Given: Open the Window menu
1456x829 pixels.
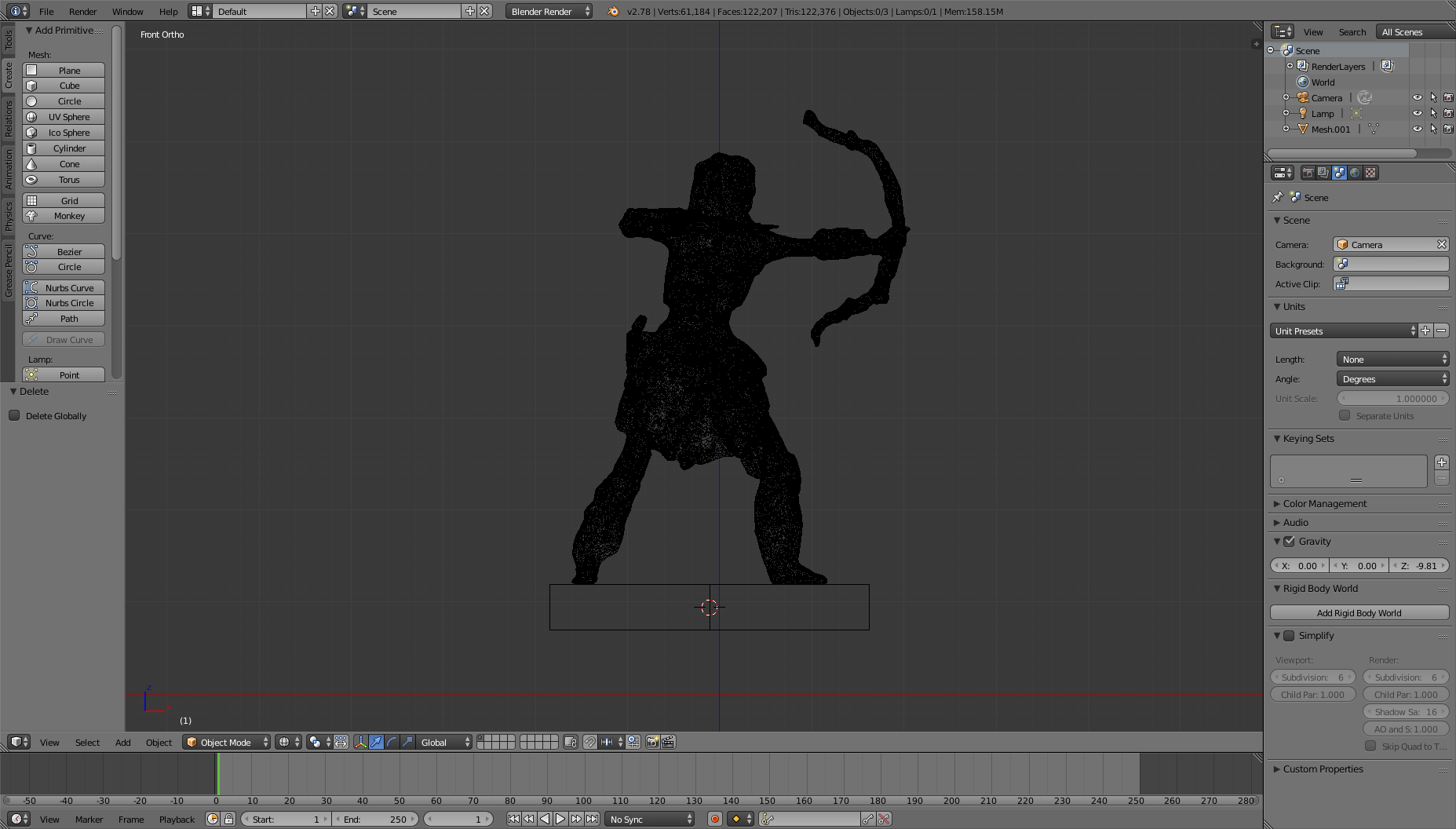Looking at the screenshot, I should tap(127, 11).
